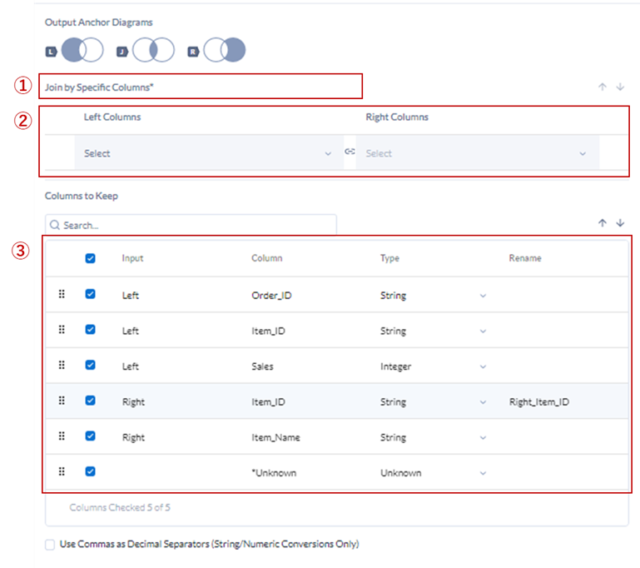
Task: Click the Left Columns heading
Action: (x=112, y=117)
